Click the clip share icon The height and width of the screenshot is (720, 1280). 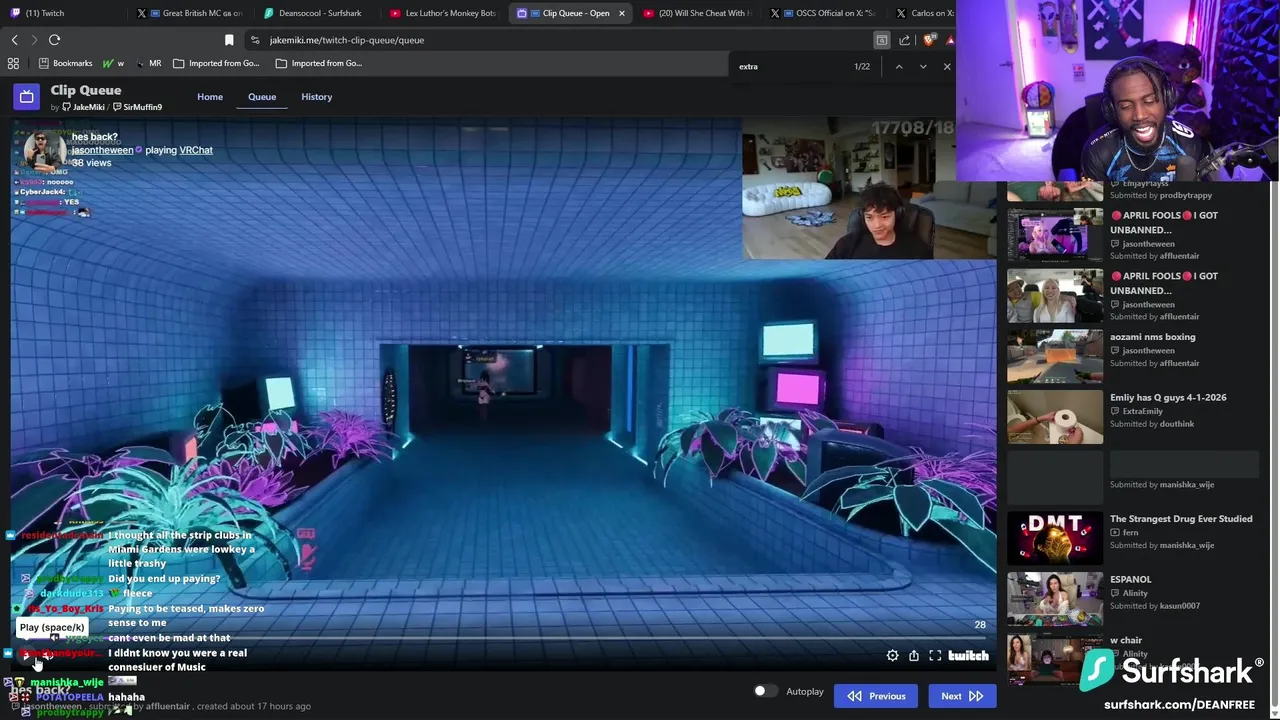point(914,656)
